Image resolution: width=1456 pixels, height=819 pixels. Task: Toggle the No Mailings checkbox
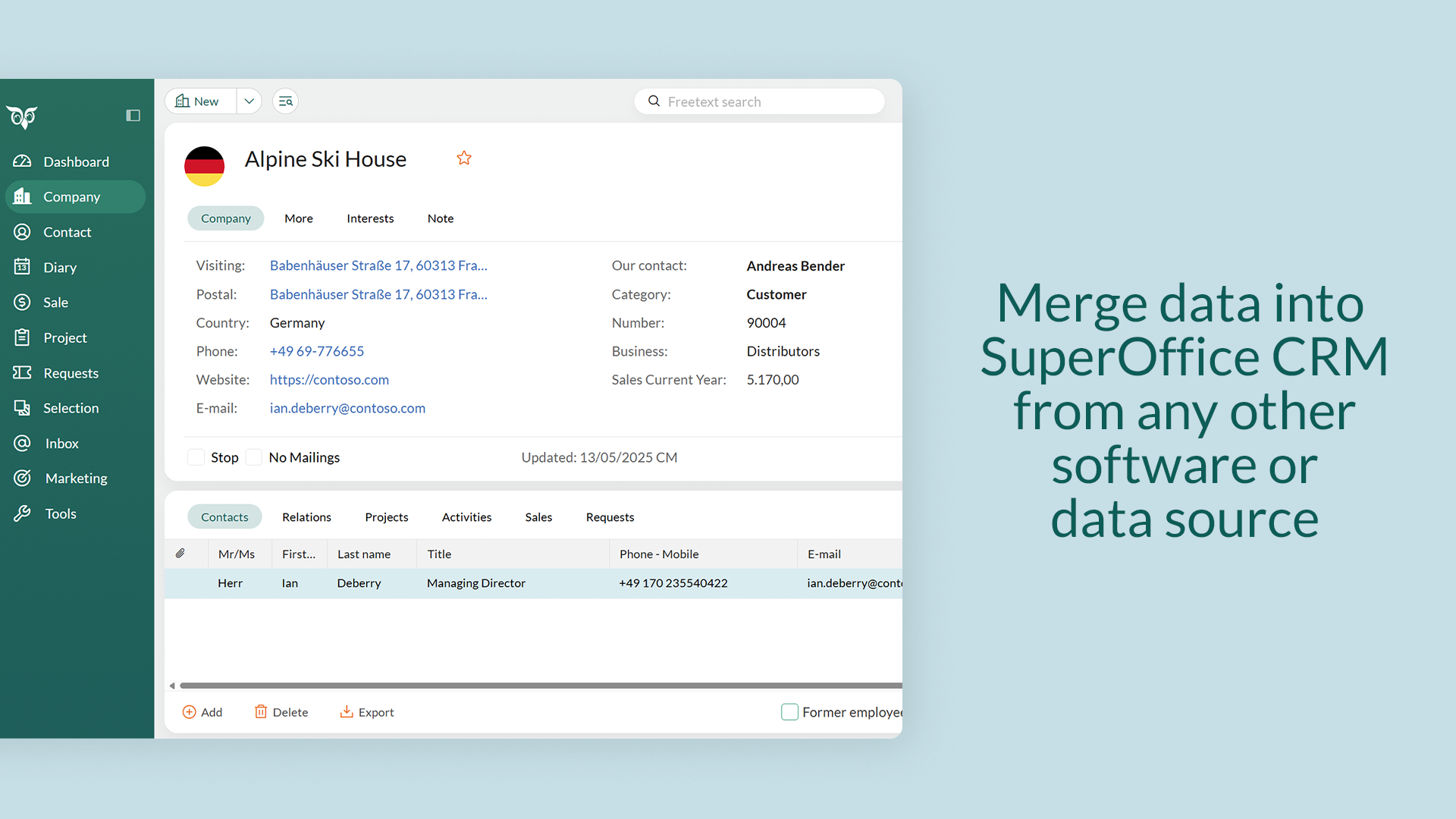pyautogui.click(x=254, y=457)
